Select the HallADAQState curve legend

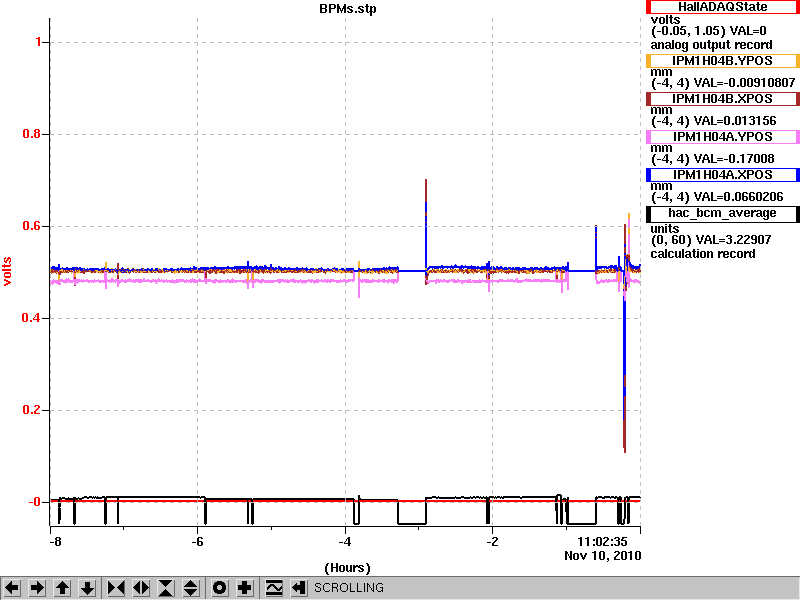[x=722, y=7]
